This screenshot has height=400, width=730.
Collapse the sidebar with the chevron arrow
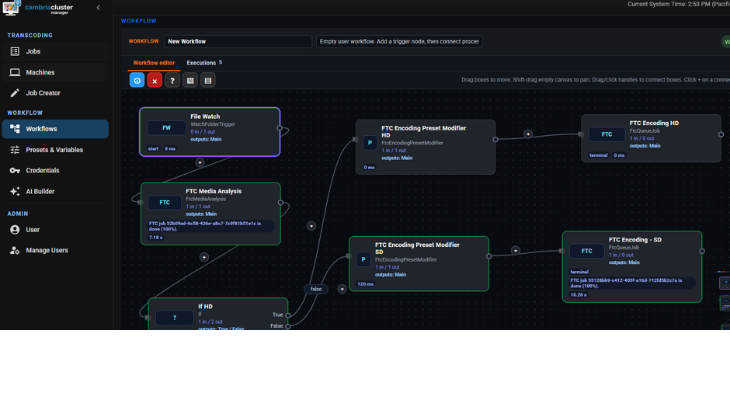coord(98,7)
